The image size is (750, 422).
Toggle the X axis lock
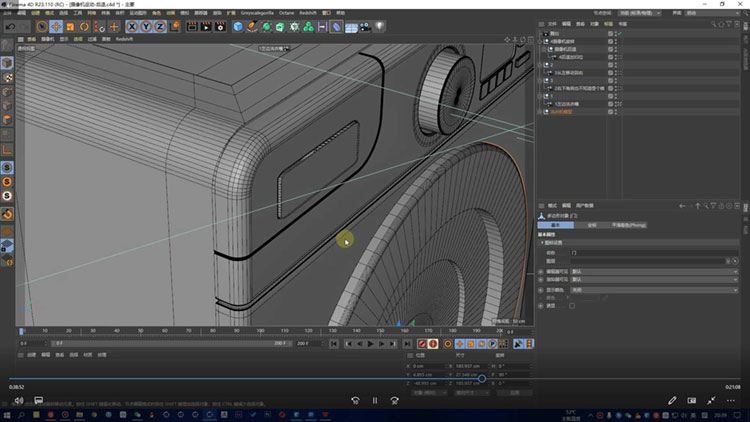[x=132, y=26]
